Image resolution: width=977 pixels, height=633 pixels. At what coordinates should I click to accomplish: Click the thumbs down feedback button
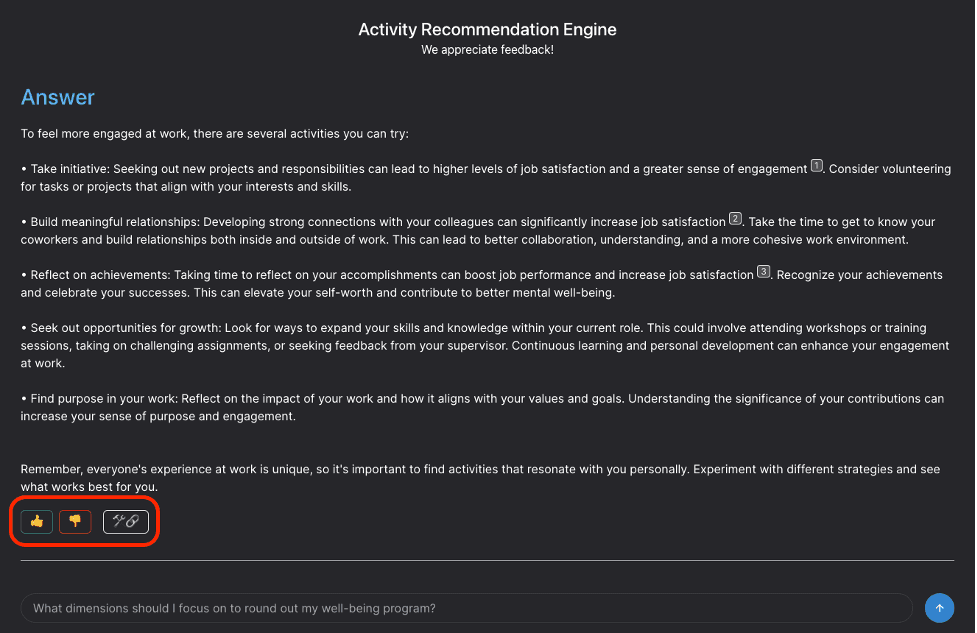pyautogui.click(x=75, y=521)
